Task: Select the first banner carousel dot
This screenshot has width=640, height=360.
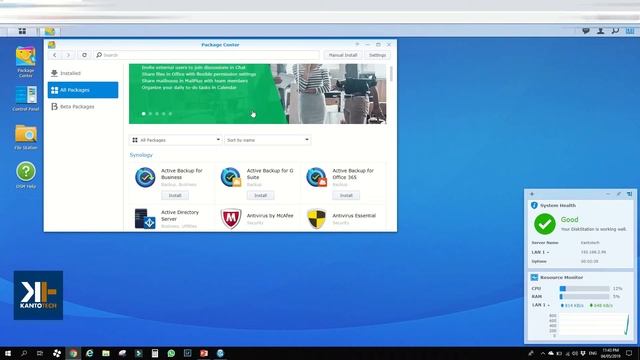Action: click(144, 114)
